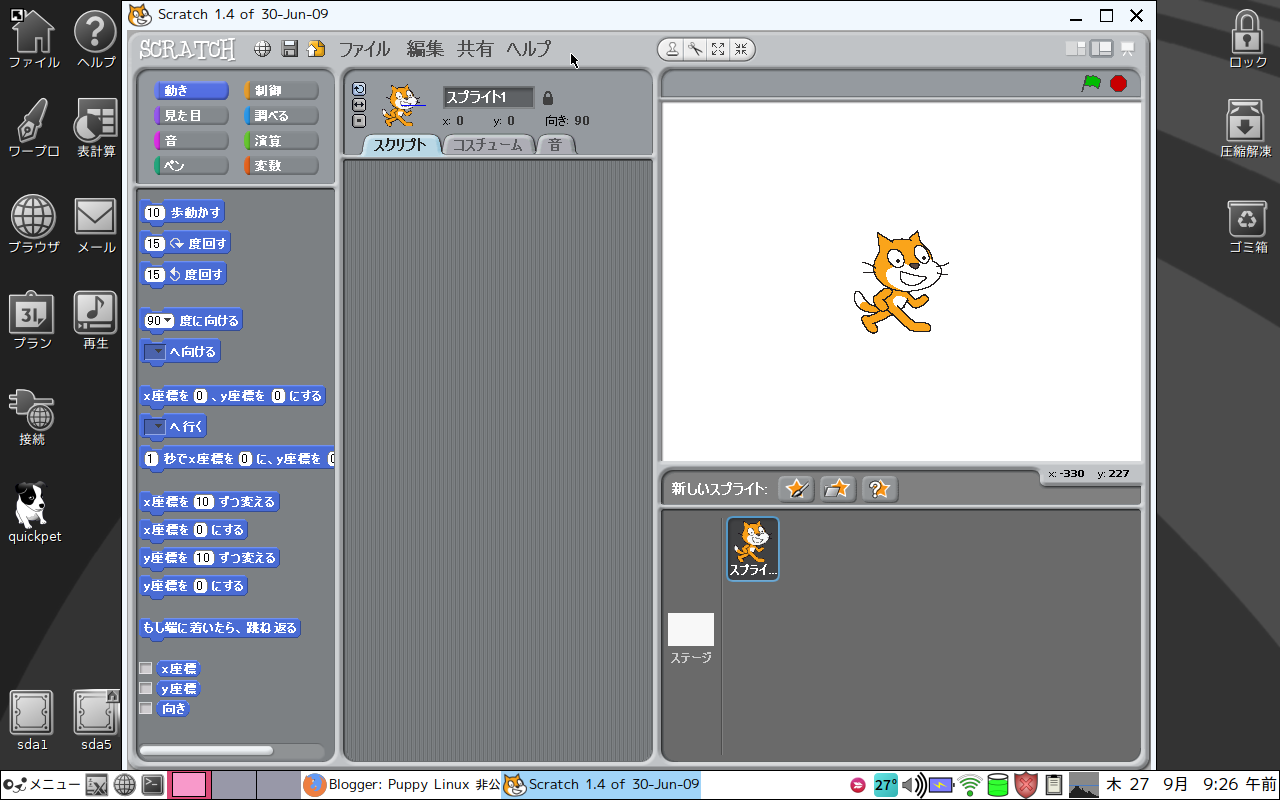The image size is (1280, 800).
Task: Switch to the スクリプト tab
Action: 400,145
